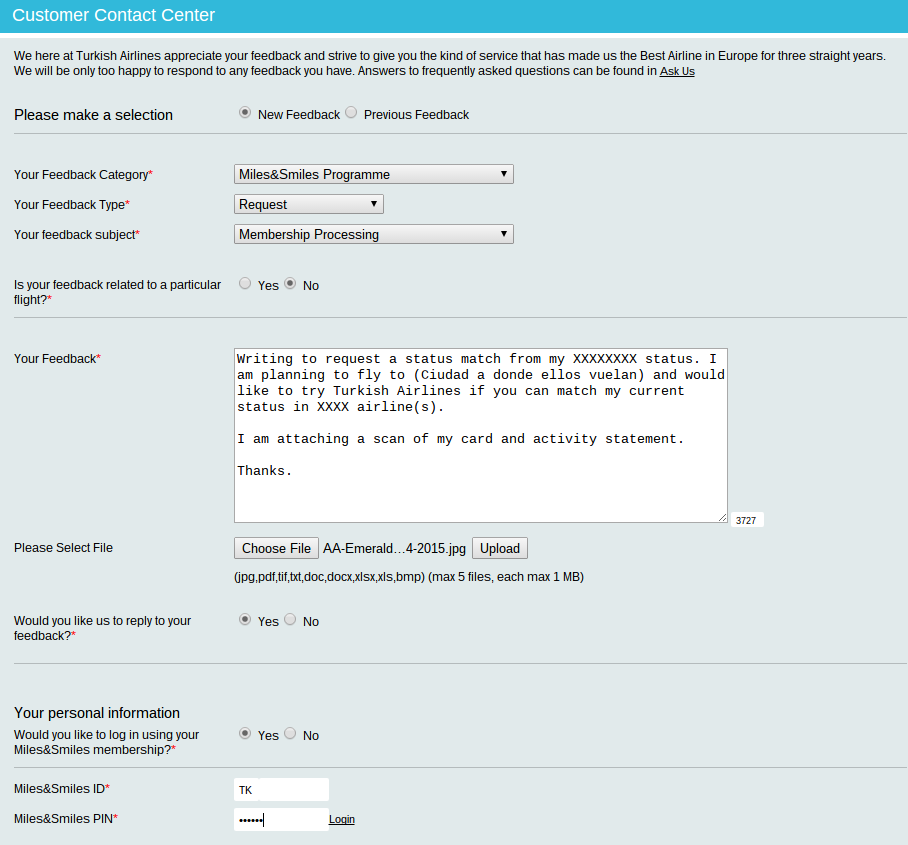Open the feedback subject dropdown showing Membership Processing

coord(374,235)
